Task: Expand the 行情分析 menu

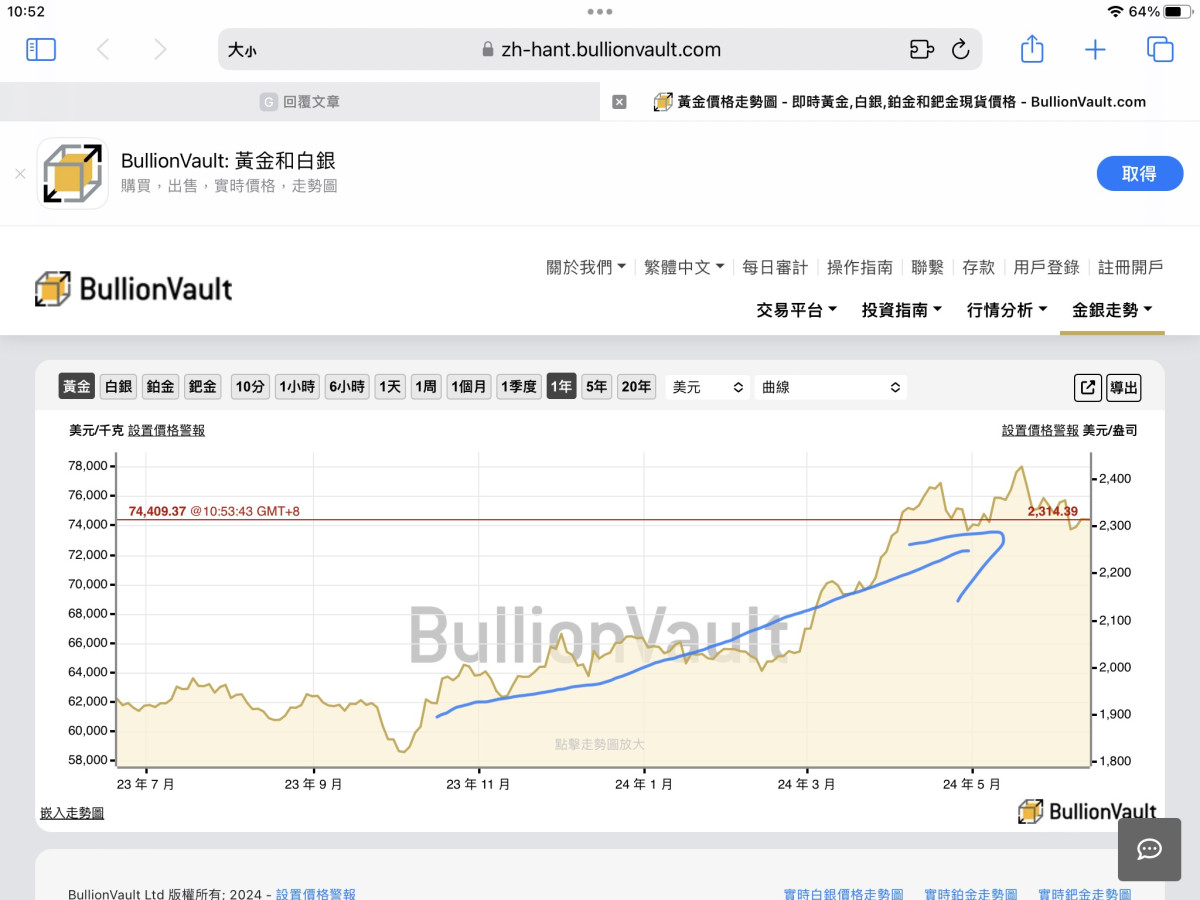Action: 1007,310
